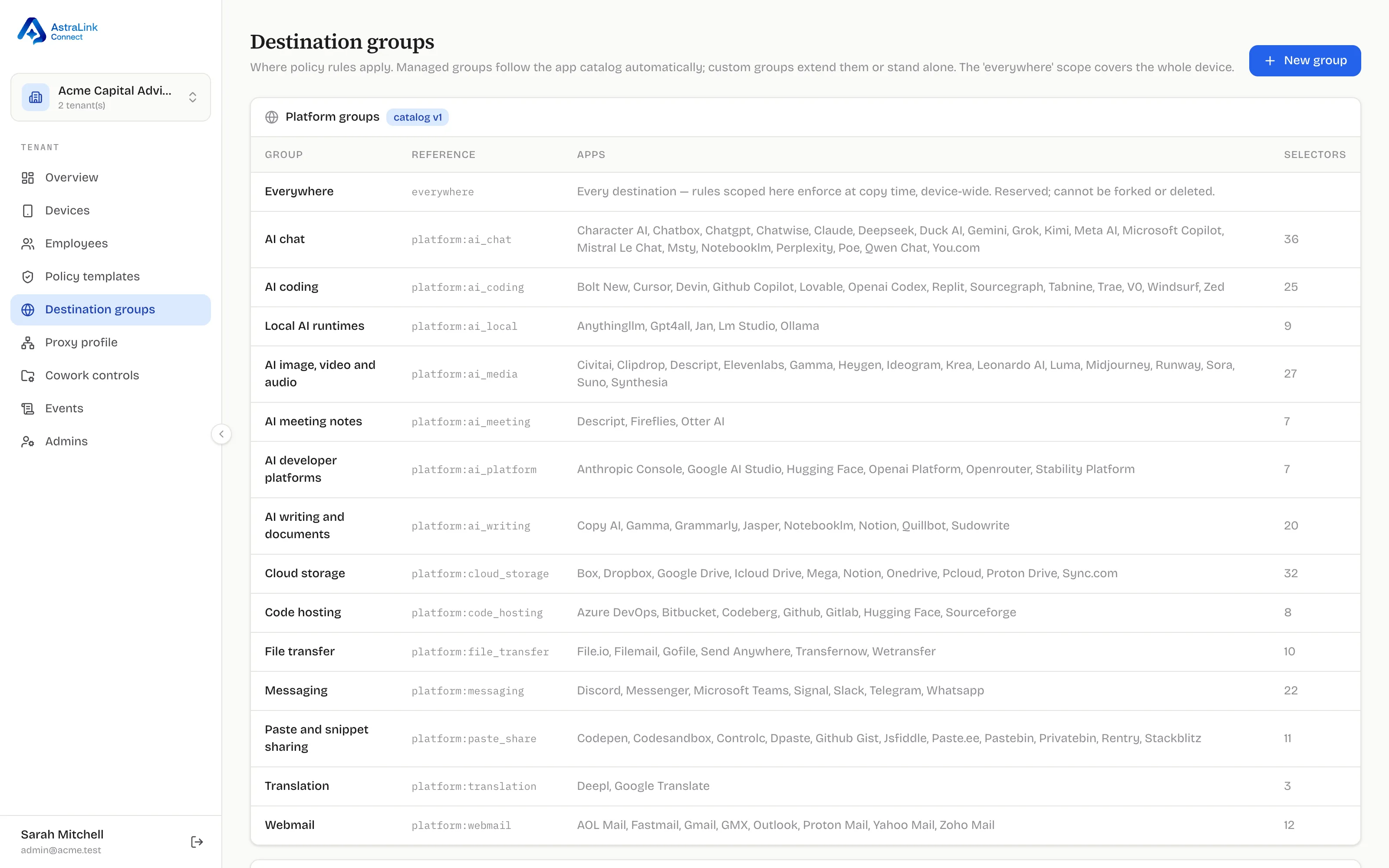Click the SELECTORS column header
This screenshot has width=1389, height=868.
coord(1314,155)
